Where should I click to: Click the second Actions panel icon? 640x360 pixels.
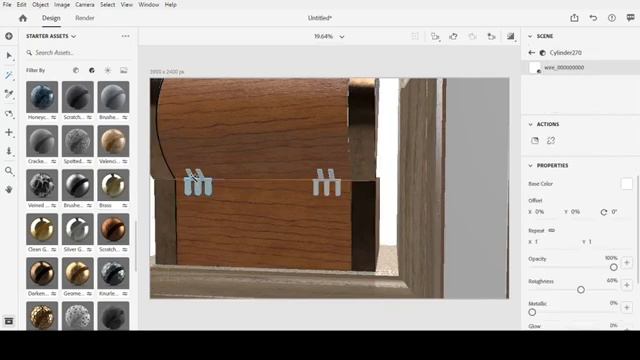pyautogui.click(x=551, y=141)
